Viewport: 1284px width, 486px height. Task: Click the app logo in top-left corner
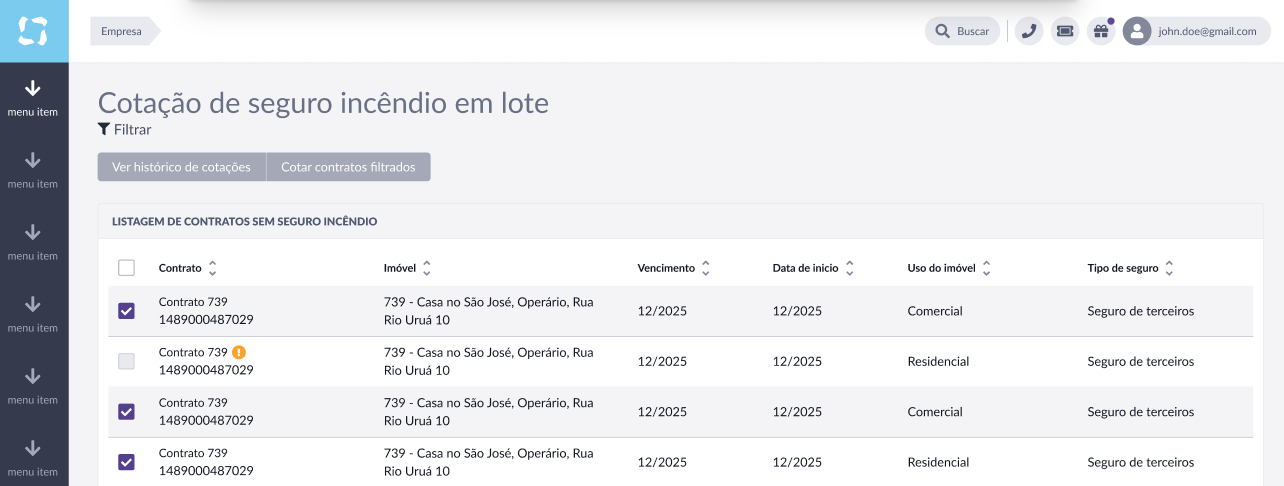tap(33, 31)
